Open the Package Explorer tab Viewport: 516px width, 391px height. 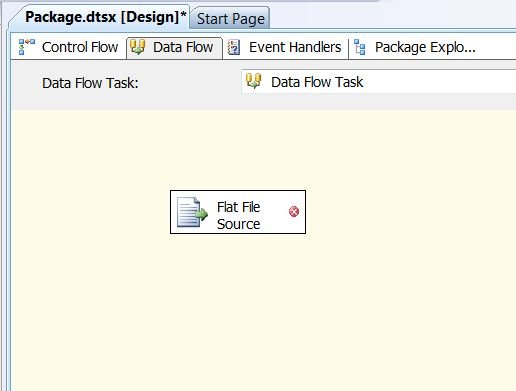tap(415, 47)
